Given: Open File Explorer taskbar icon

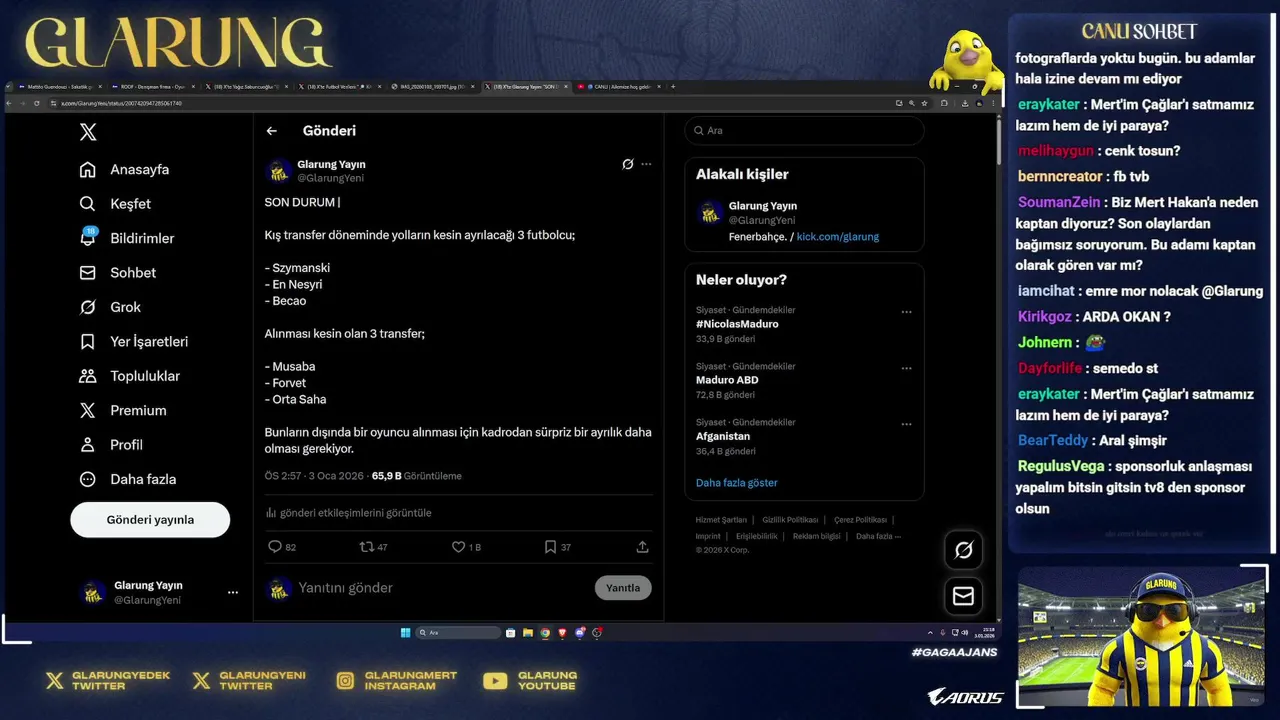Looking at the screenshot, I should (528, 632).
